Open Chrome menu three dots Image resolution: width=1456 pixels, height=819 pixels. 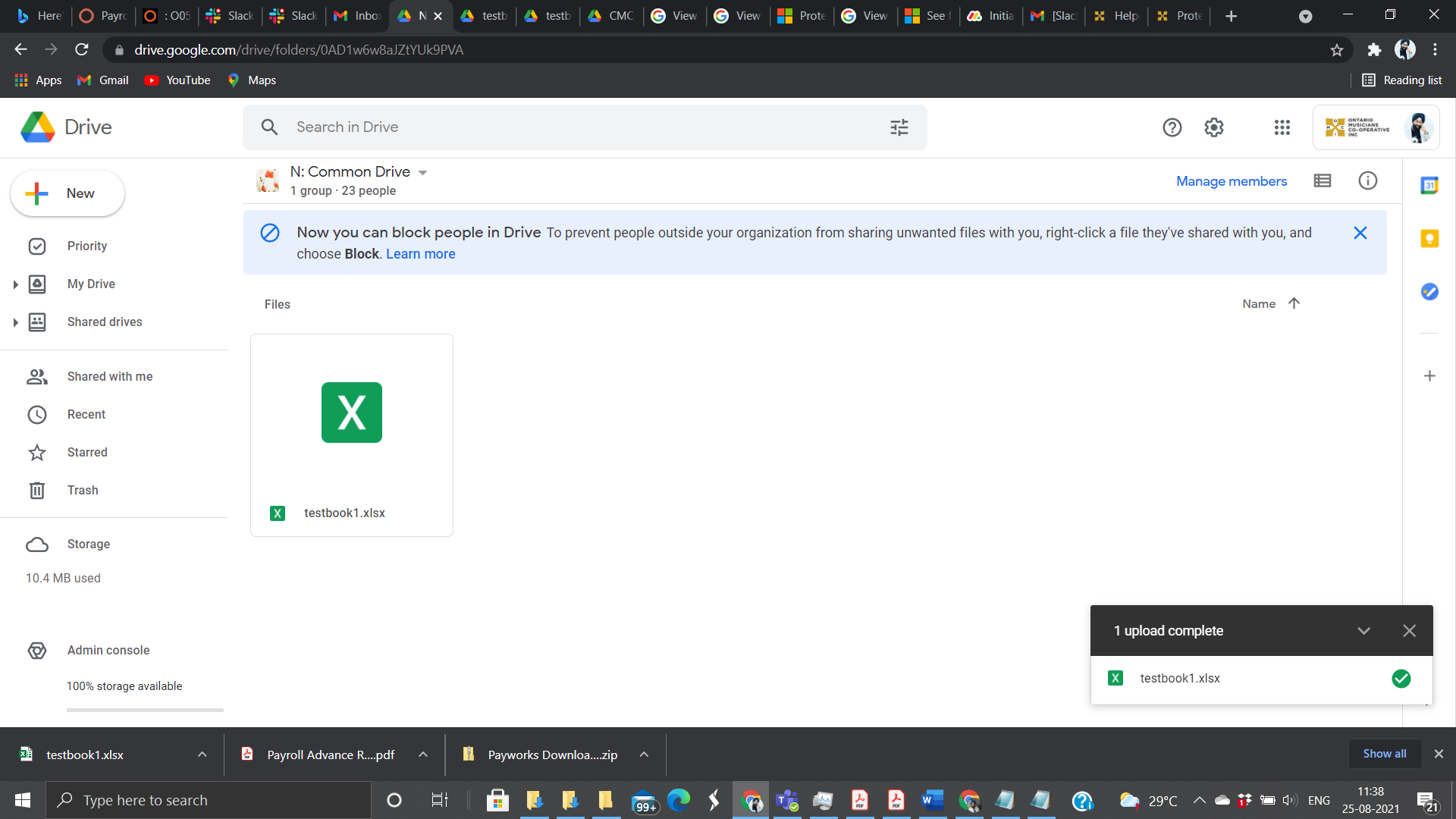(x=1435, y=50)
